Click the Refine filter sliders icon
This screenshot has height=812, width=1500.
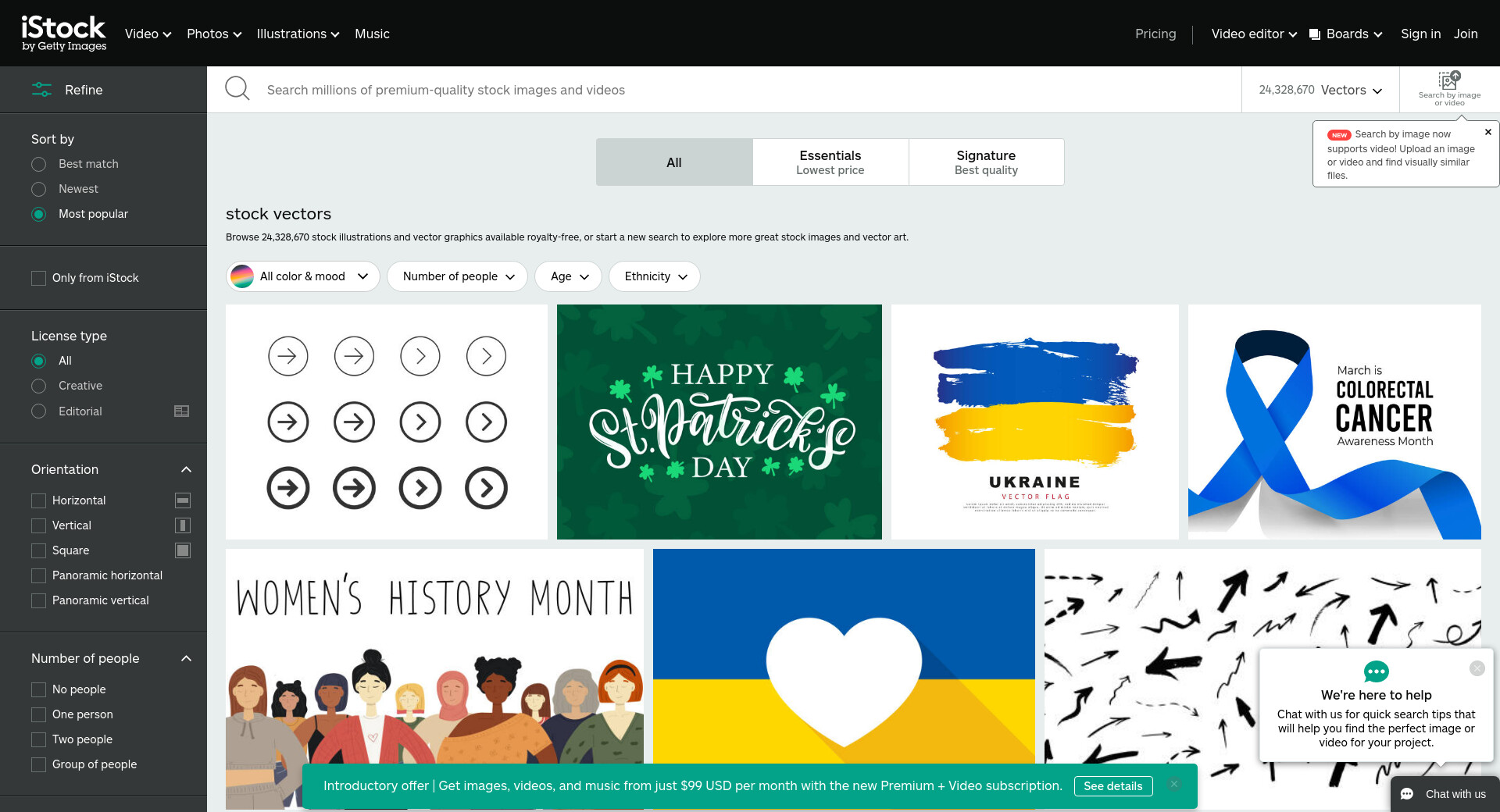41,90
